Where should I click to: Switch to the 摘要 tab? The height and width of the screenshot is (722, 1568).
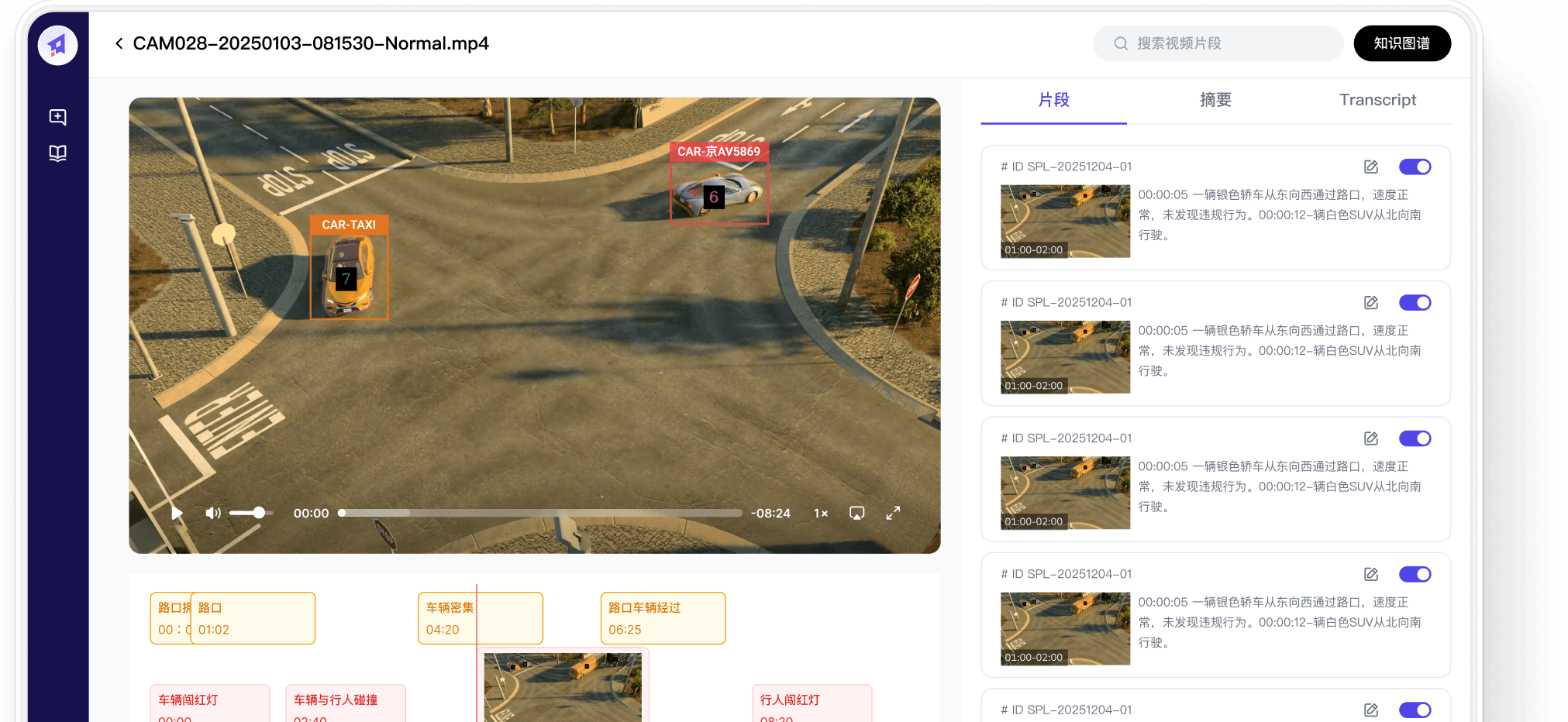1215,100
